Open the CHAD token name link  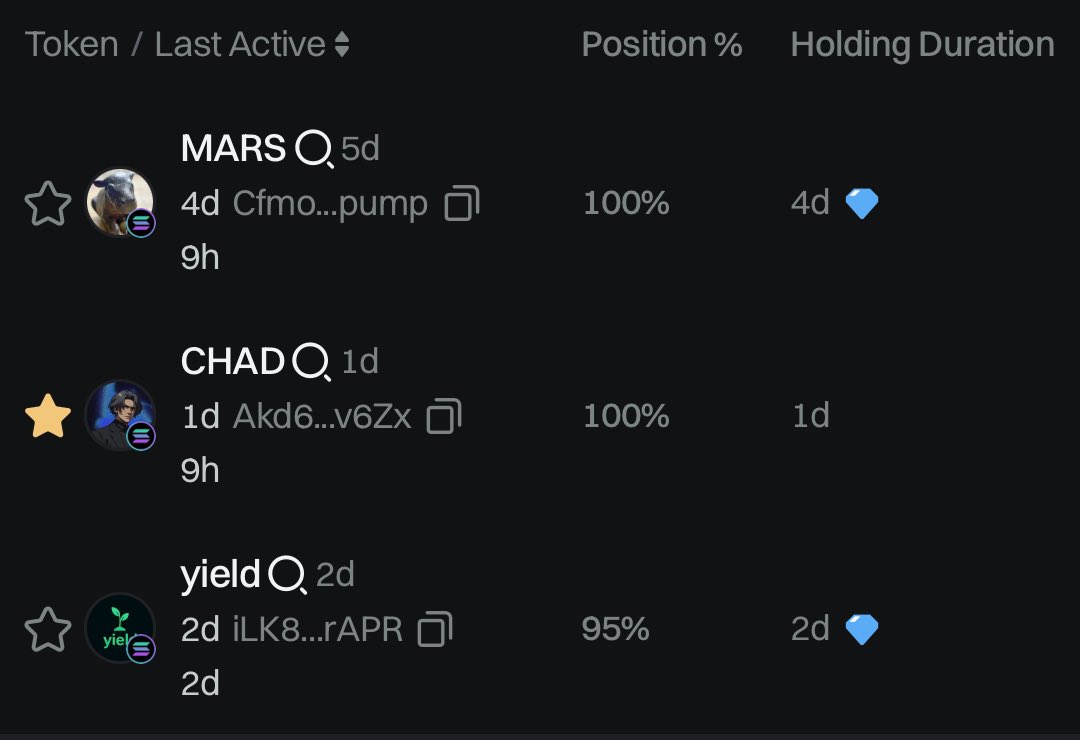pos(232,361)
